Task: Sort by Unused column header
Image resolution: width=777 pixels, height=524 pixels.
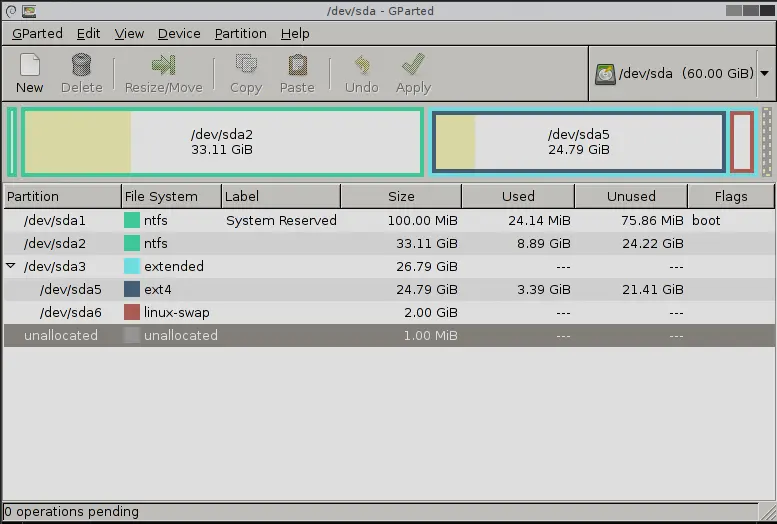Action: (631, 196)
